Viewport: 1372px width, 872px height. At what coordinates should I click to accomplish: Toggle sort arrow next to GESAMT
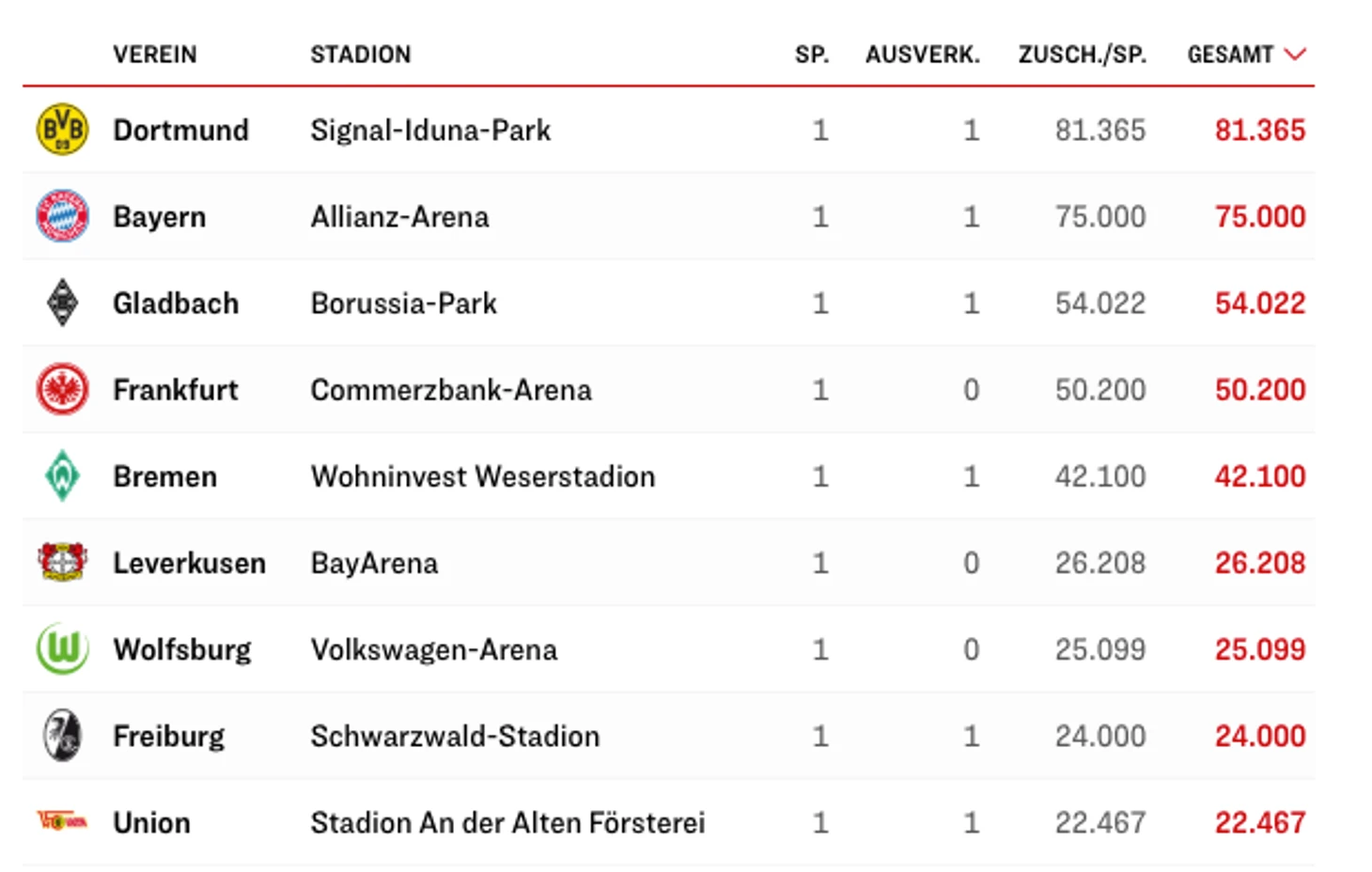1296,54
